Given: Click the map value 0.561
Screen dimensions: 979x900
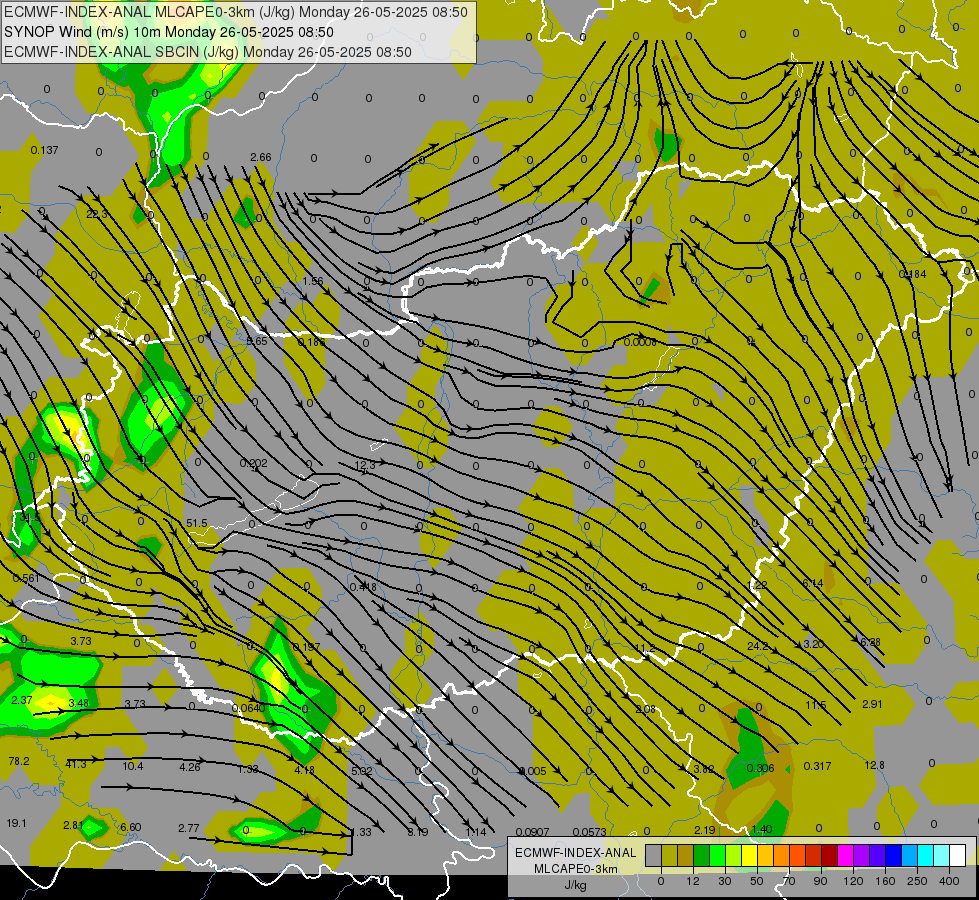Looking at the screenshot, I should [x=26, y=578].
